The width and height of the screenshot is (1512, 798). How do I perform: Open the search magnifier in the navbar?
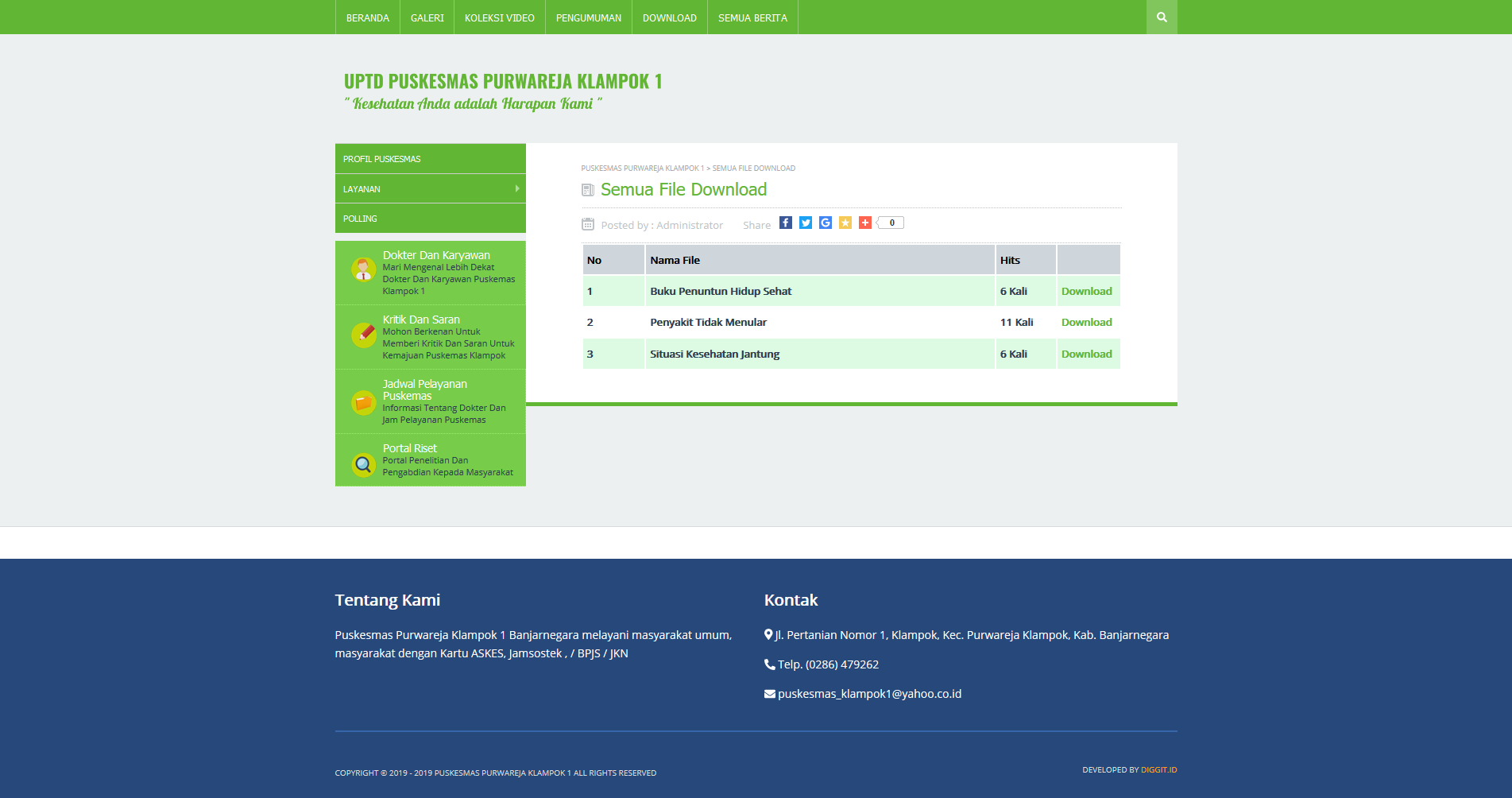coord(1162,17)
